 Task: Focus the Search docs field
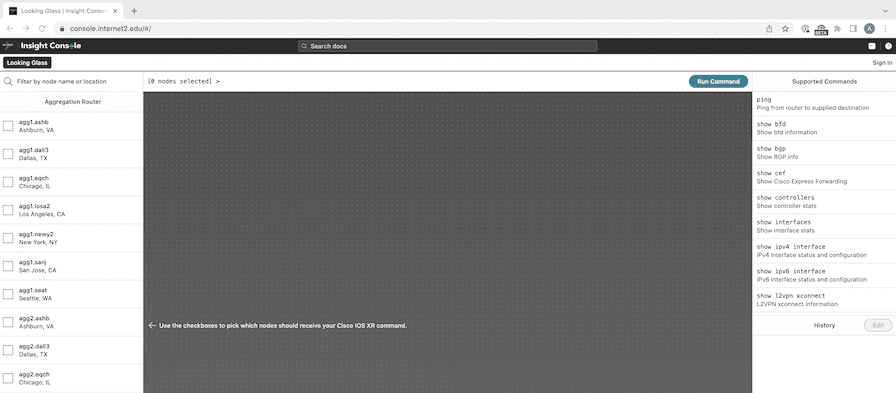(x=447, y=46)
